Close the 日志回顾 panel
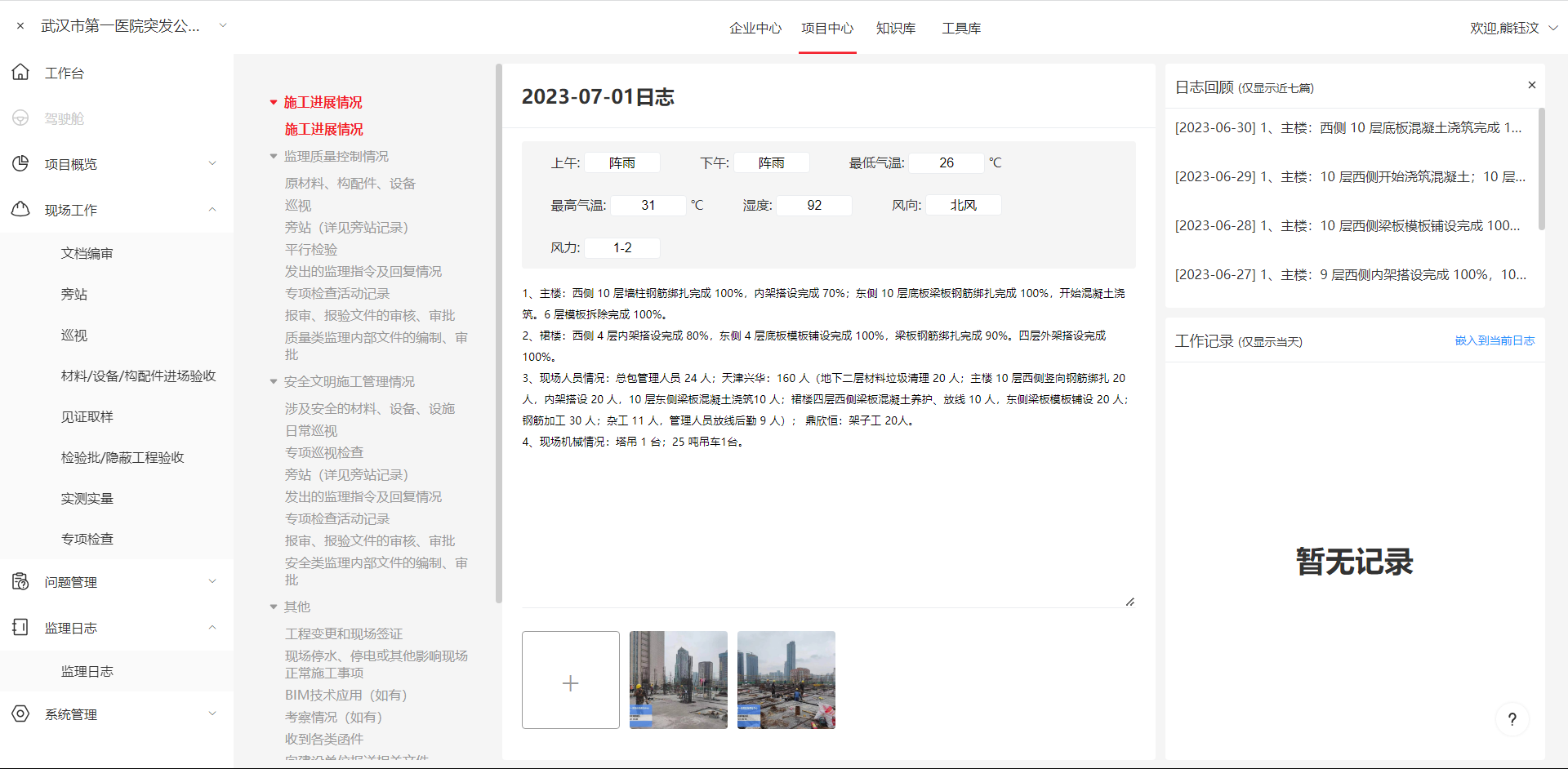 pyautogui.click(x=1532, y=85)
